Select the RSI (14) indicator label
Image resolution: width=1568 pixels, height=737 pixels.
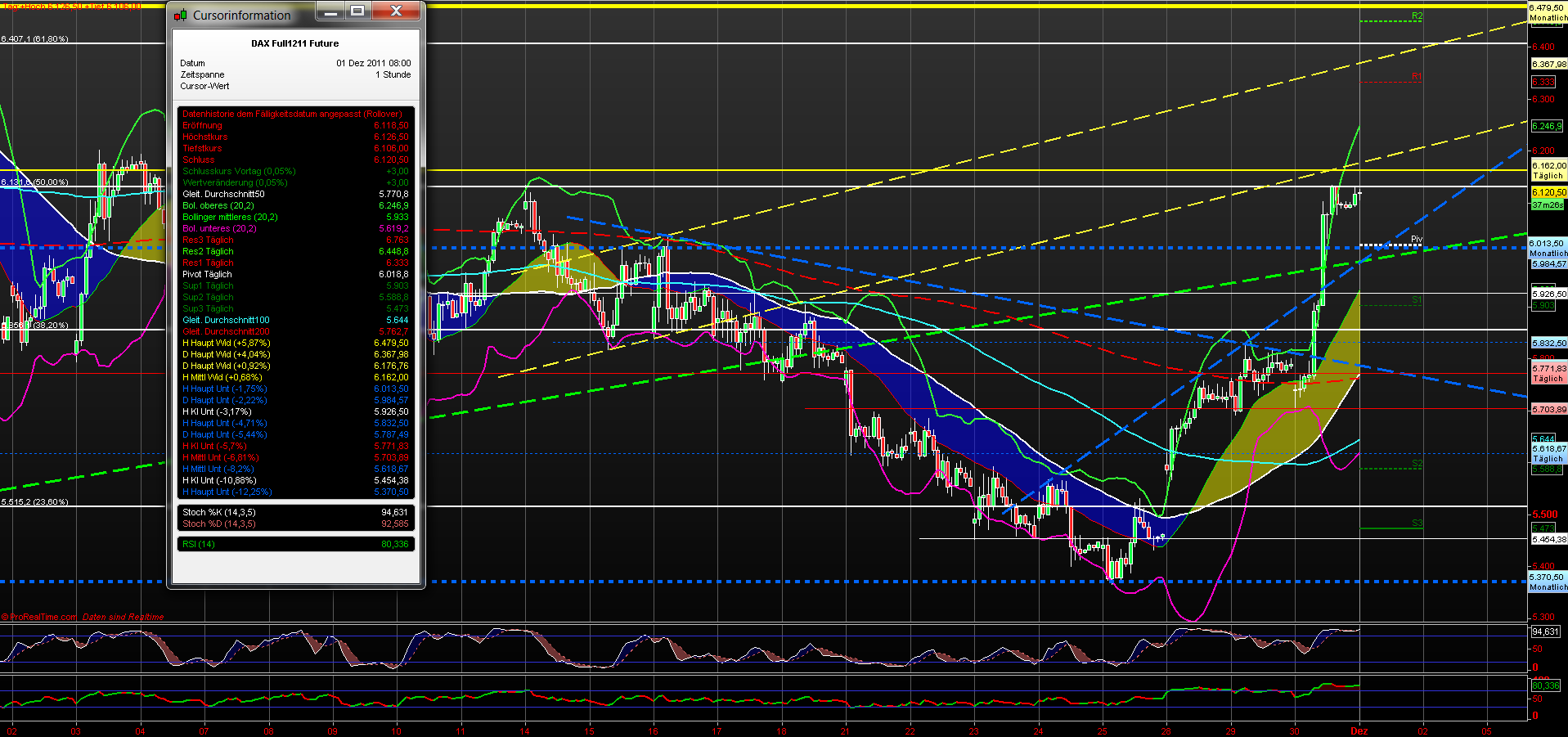tap(199, 543)
